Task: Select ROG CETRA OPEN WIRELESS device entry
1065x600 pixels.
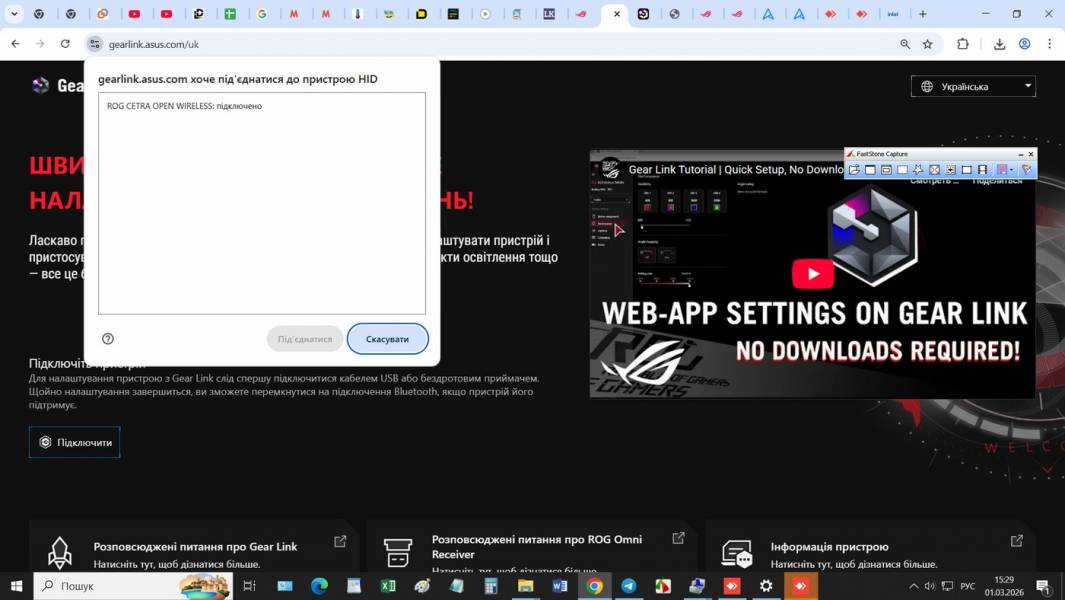Action: point(184,106)
